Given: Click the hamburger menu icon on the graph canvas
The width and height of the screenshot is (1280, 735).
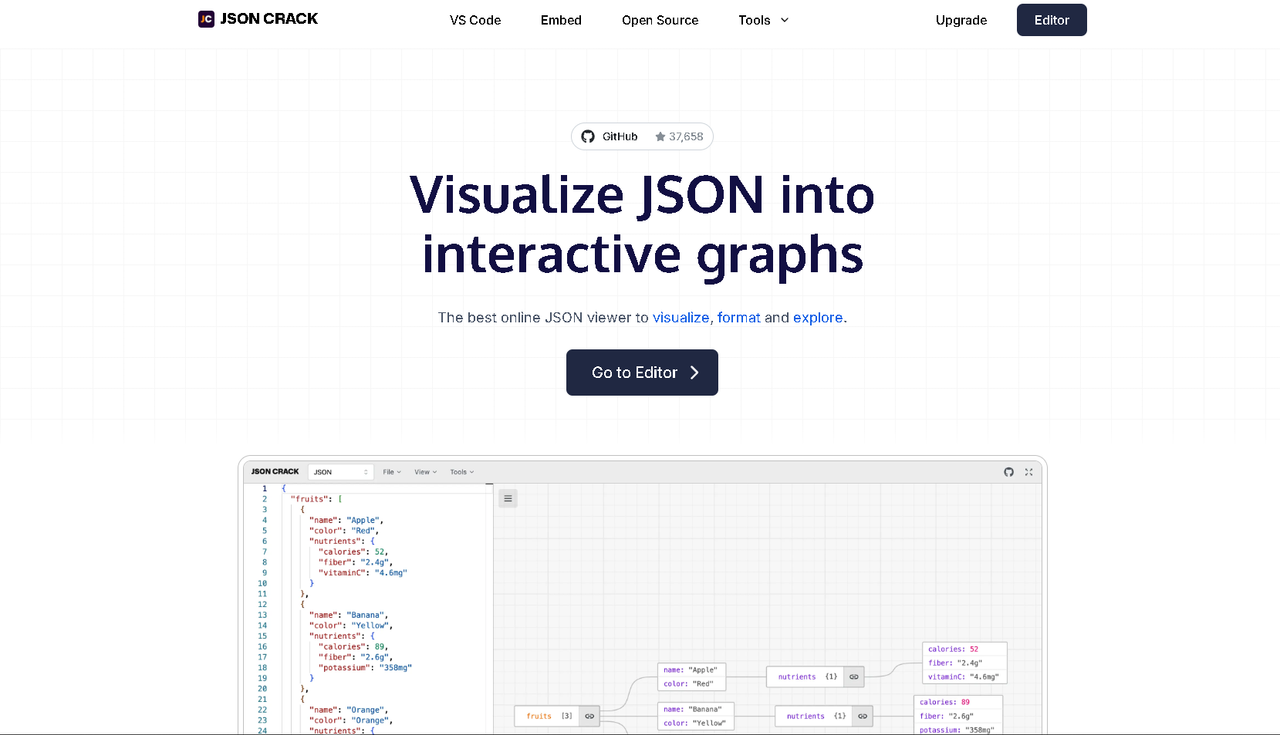Looking at the screenshot, I should [508, 498].
